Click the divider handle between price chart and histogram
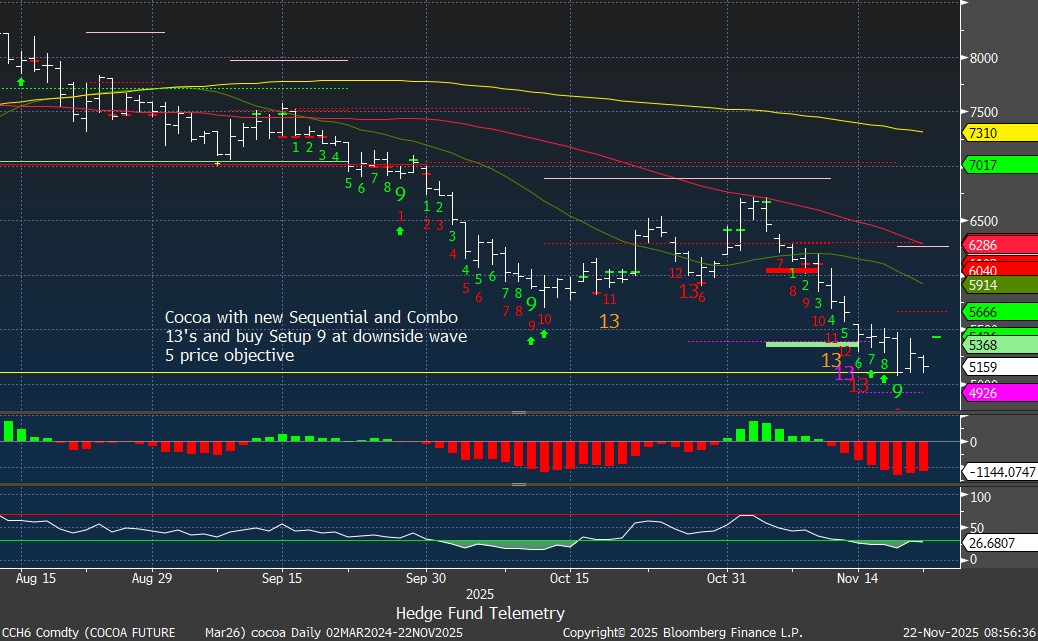 519,412
